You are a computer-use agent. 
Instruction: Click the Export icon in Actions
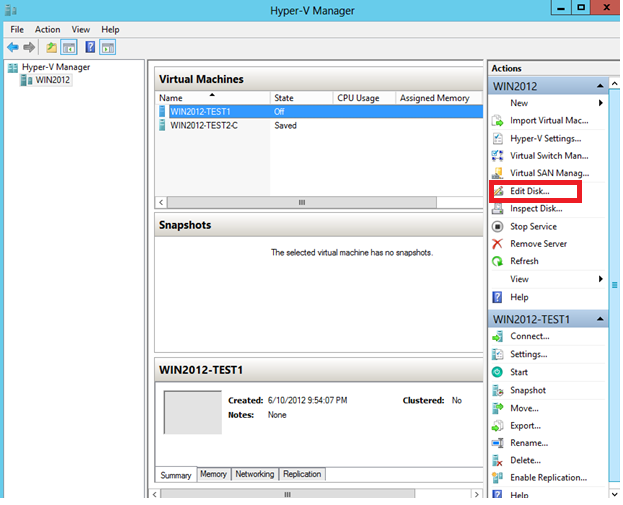[497, 426]
